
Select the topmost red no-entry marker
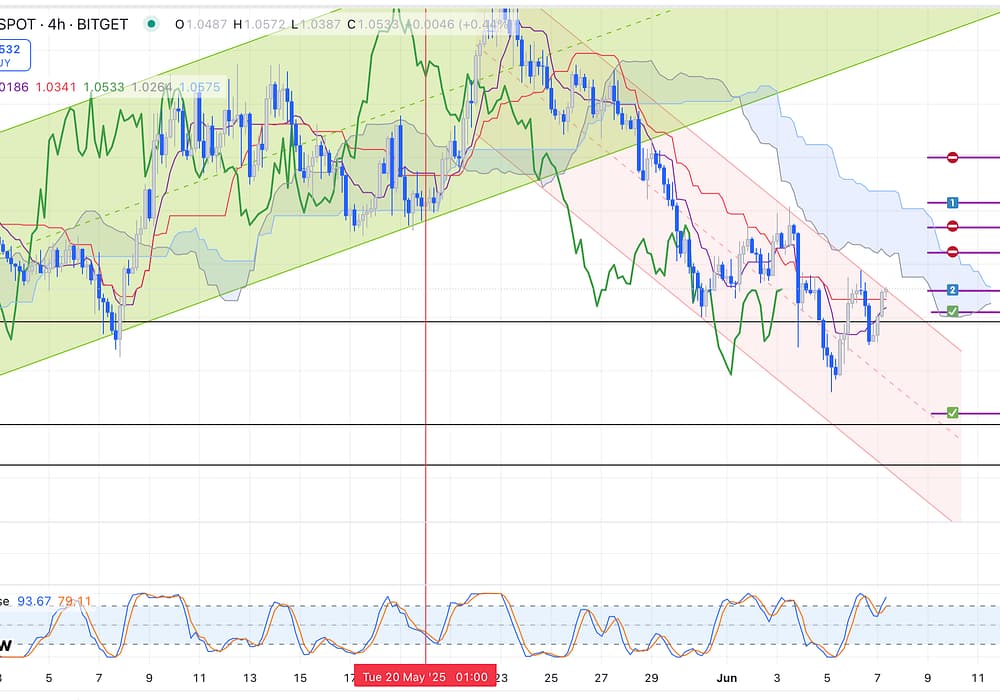pyautogui.click(x=953, y=158)
